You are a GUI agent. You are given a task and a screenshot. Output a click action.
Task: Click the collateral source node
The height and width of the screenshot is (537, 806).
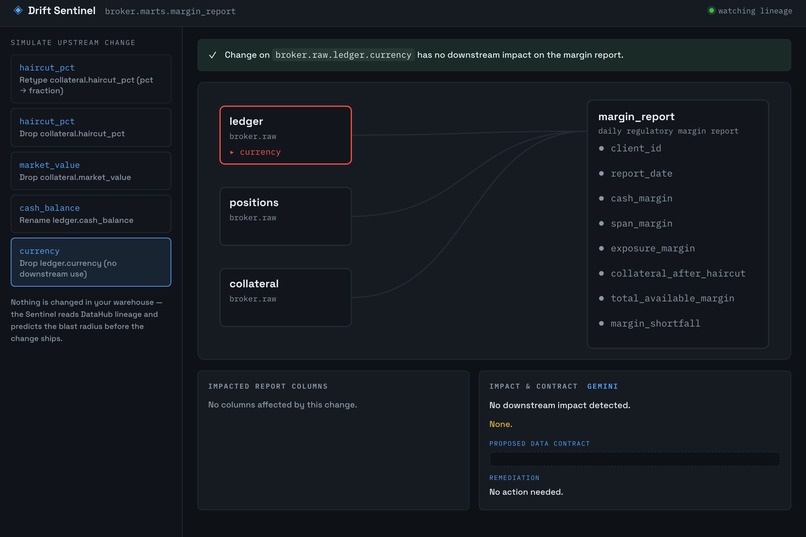point(285,298)
